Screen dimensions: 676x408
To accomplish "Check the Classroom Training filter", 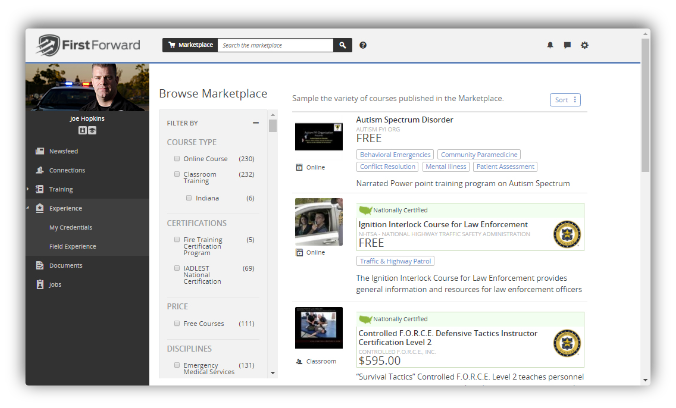I will coord(177,174).
